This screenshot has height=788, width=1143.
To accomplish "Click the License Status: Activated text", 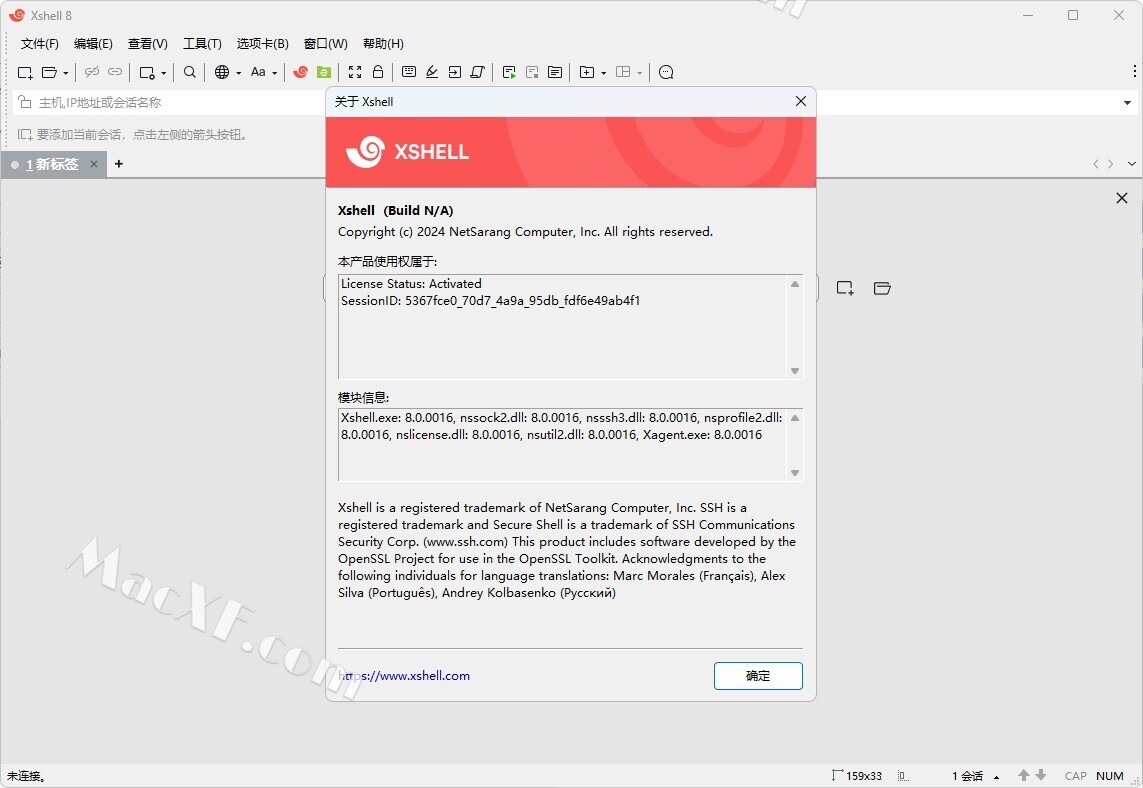I will click(411, 284).
